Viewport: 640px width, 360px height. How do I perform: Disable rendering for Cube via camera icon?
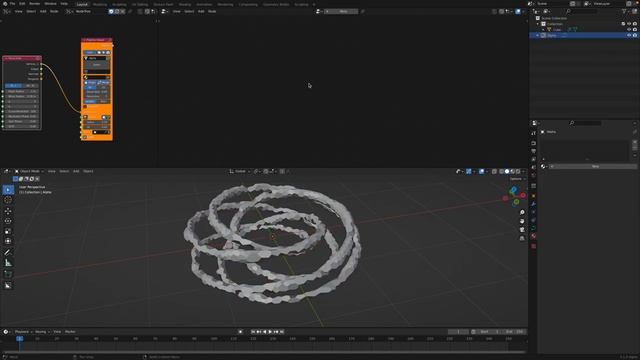[x=635, y=30]
